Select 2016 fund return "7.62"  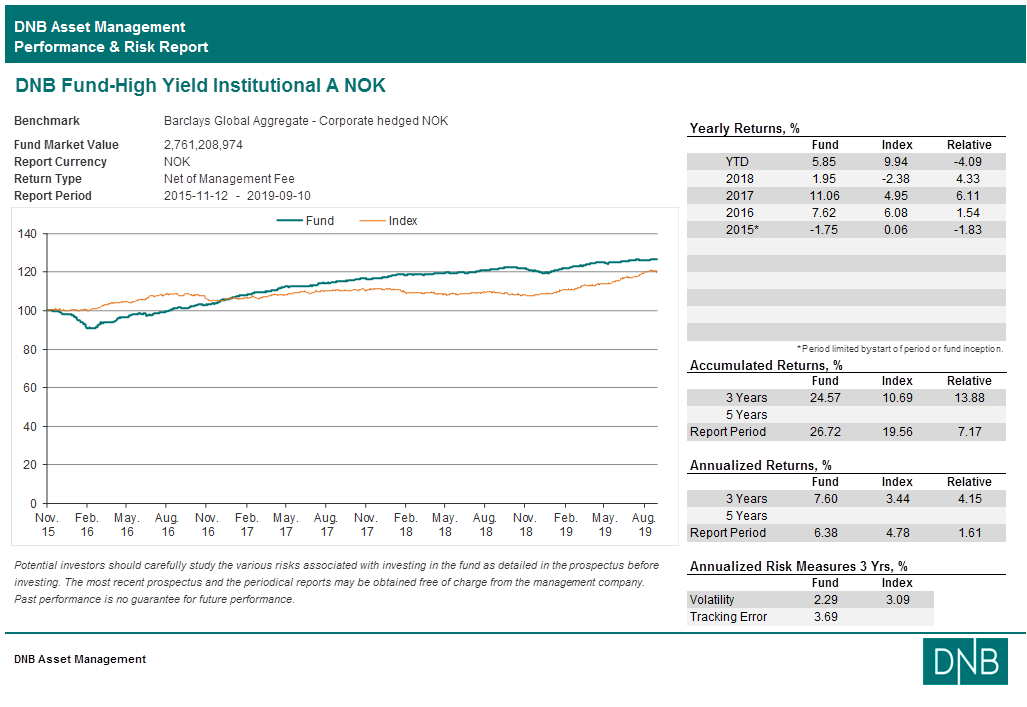pos(824,213)
